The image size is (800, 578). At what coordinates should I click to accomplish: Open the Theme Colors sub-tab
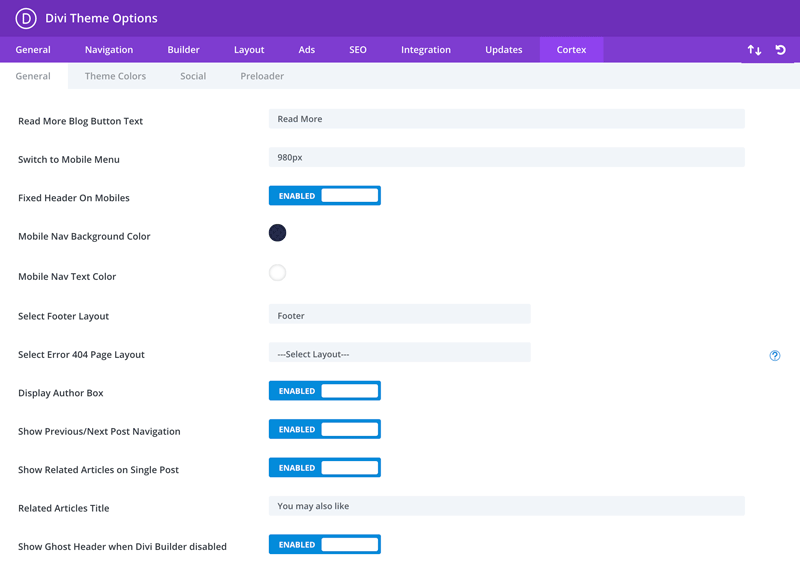click(115, 76)
